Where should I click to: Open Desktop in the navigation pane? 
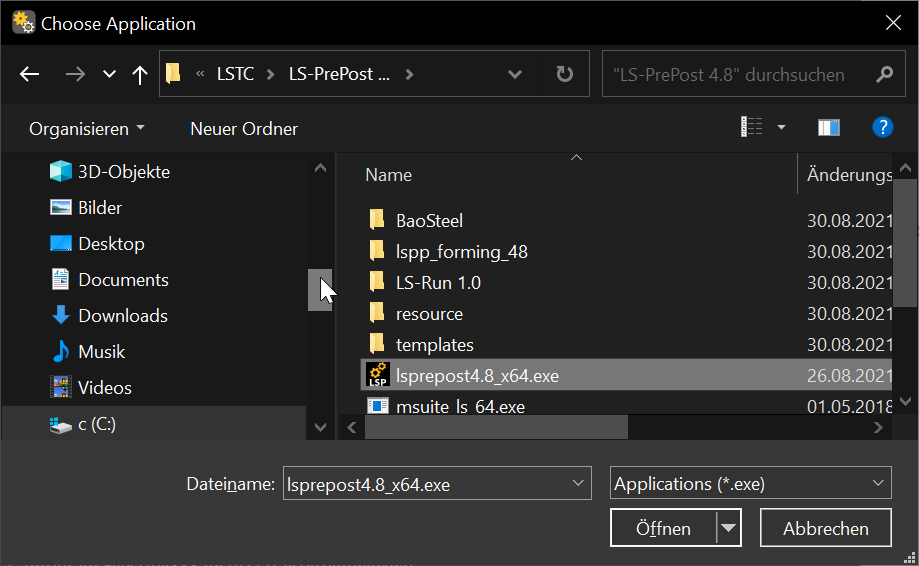111,244
